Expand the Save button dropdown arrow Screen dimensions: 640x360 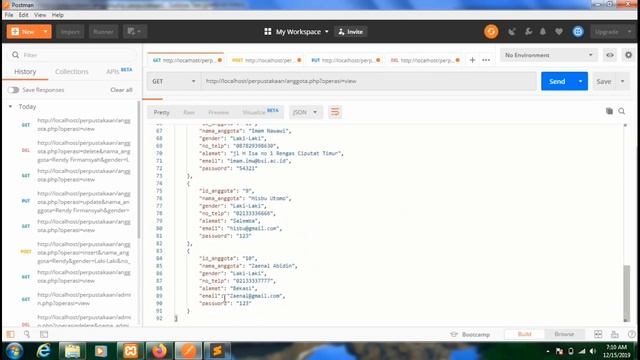pyautogui.click(x=622, y=81)
